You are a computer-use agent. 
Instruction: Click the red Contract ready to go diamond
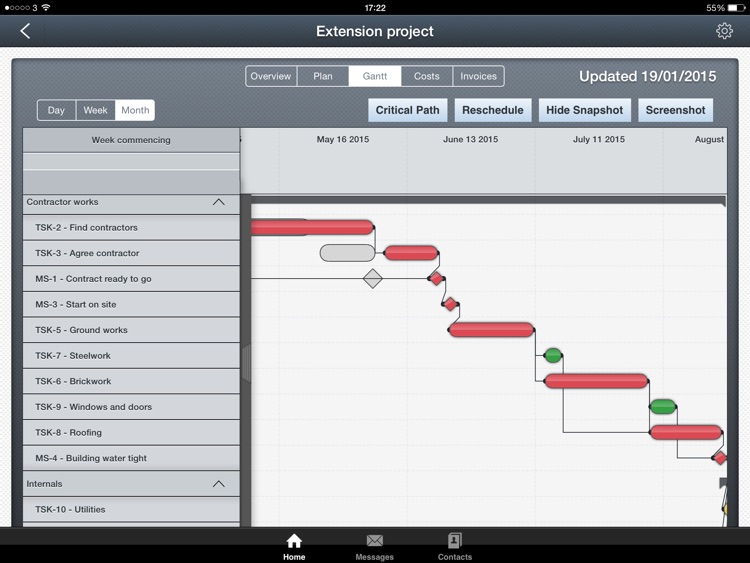tap(437, 278)
